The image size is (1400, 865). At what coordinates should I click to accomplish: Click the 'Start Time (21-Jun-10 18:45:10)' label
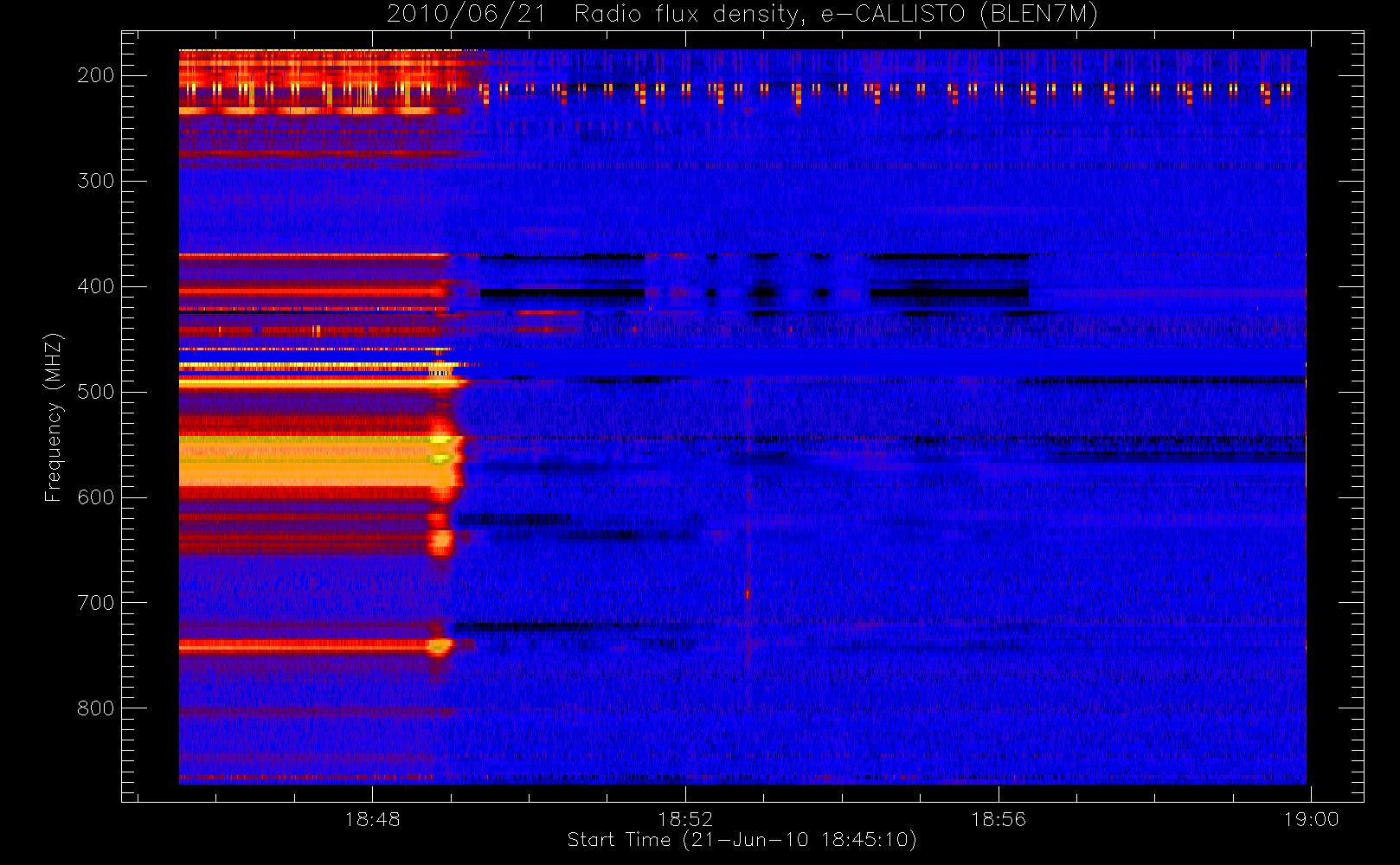[x=742, y=840]
